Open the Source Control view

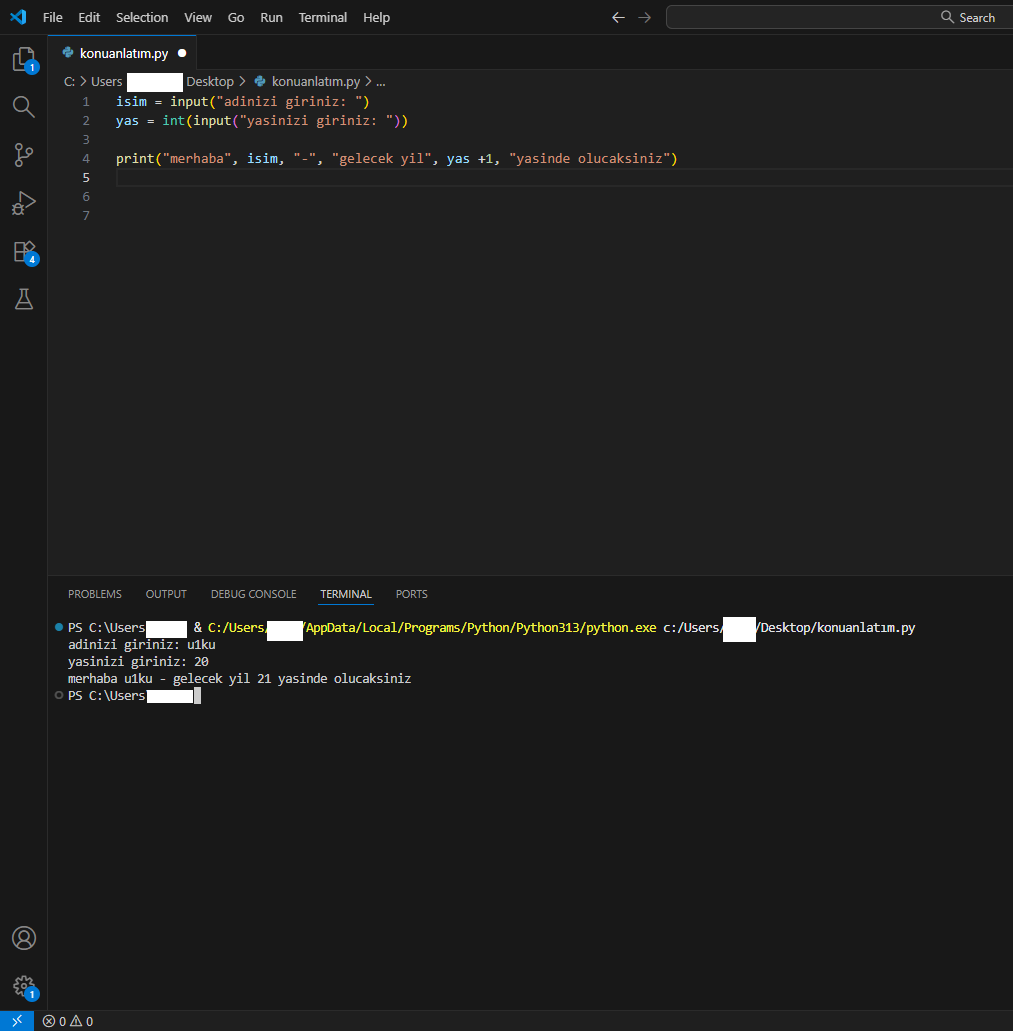tap(24, 155)
